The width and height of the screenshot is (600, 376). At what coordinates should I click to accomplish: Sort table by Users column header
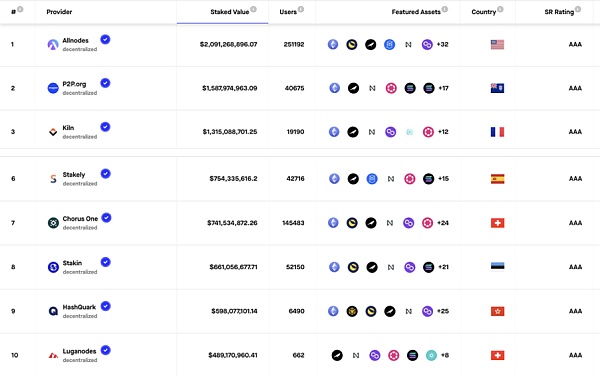288,12
